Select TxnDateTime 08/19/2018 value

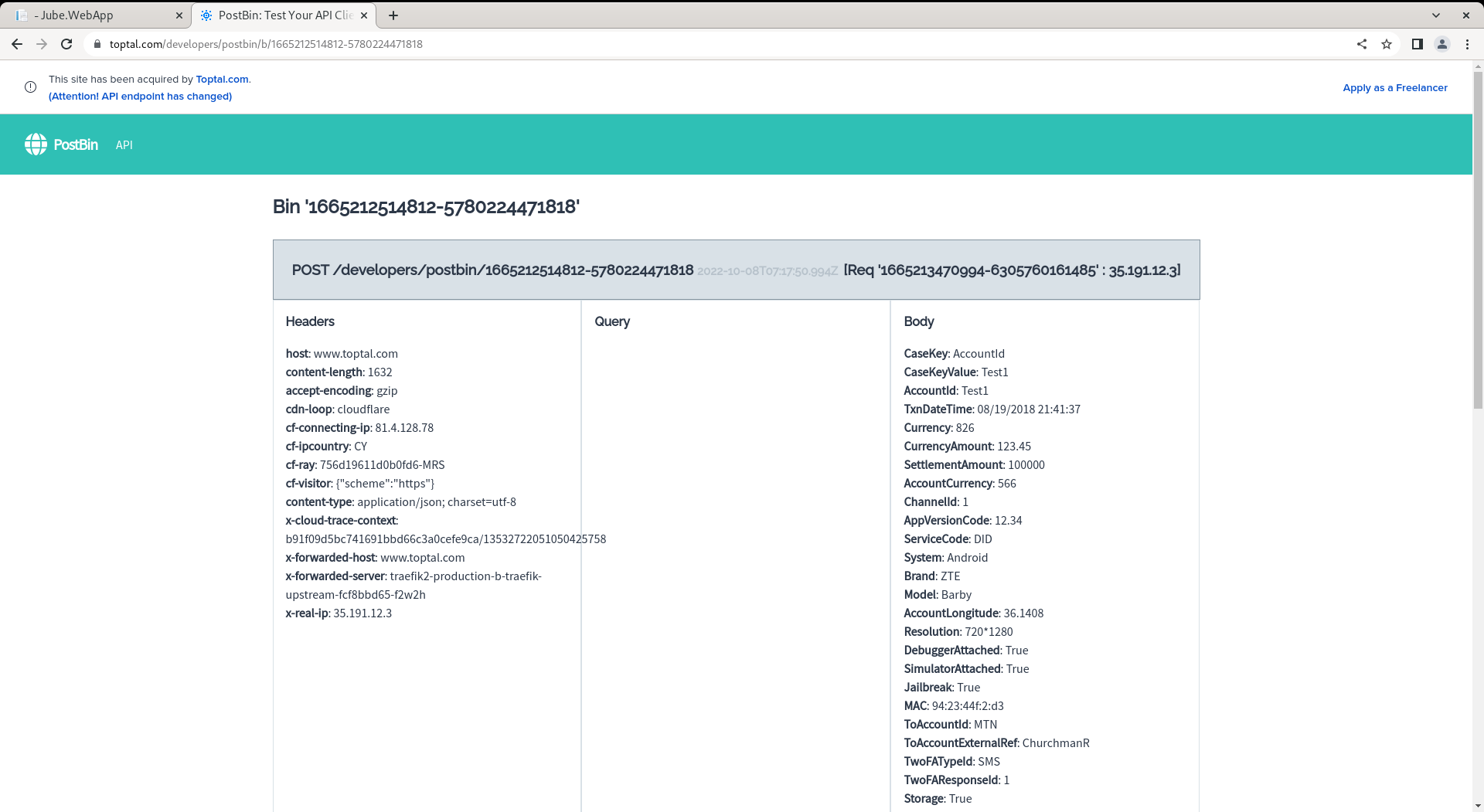click(1029, 409)
